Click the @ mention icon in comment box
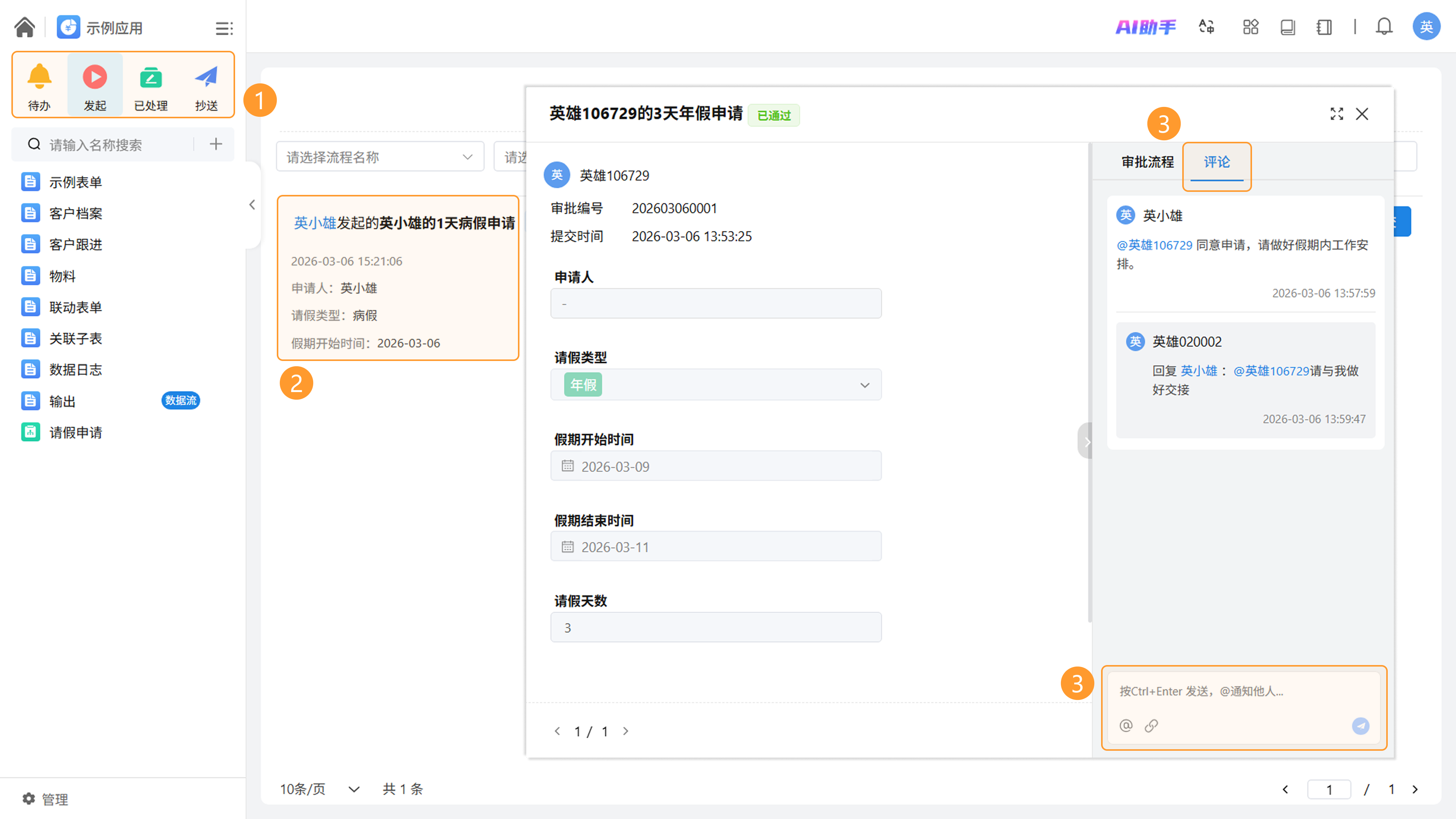The height and width of the screenshot is (819, 1456). tap(1126, 725)
